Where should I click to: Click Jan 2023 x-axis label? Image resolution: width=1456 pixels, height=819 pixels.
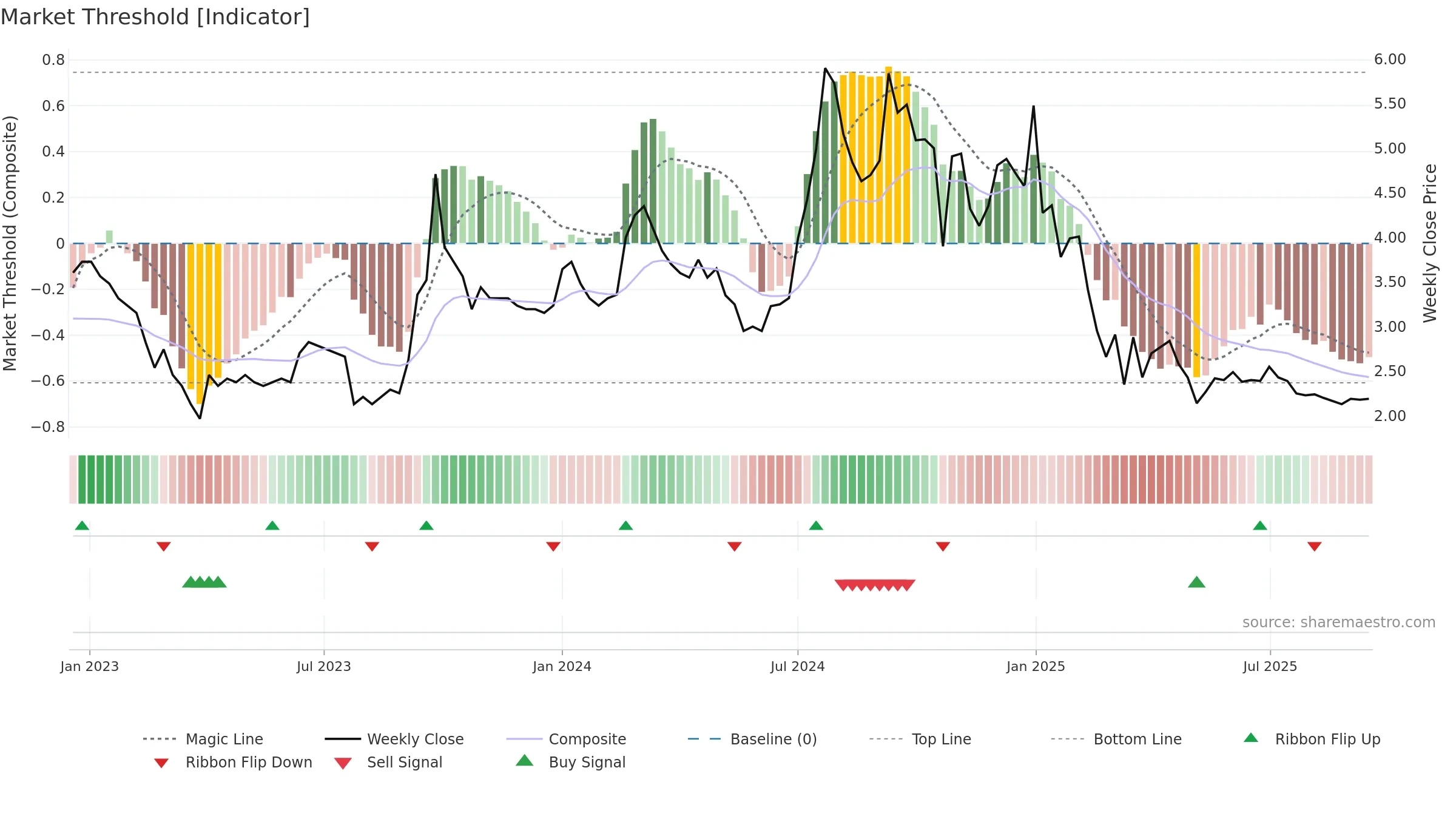click(x=90, y=667)
